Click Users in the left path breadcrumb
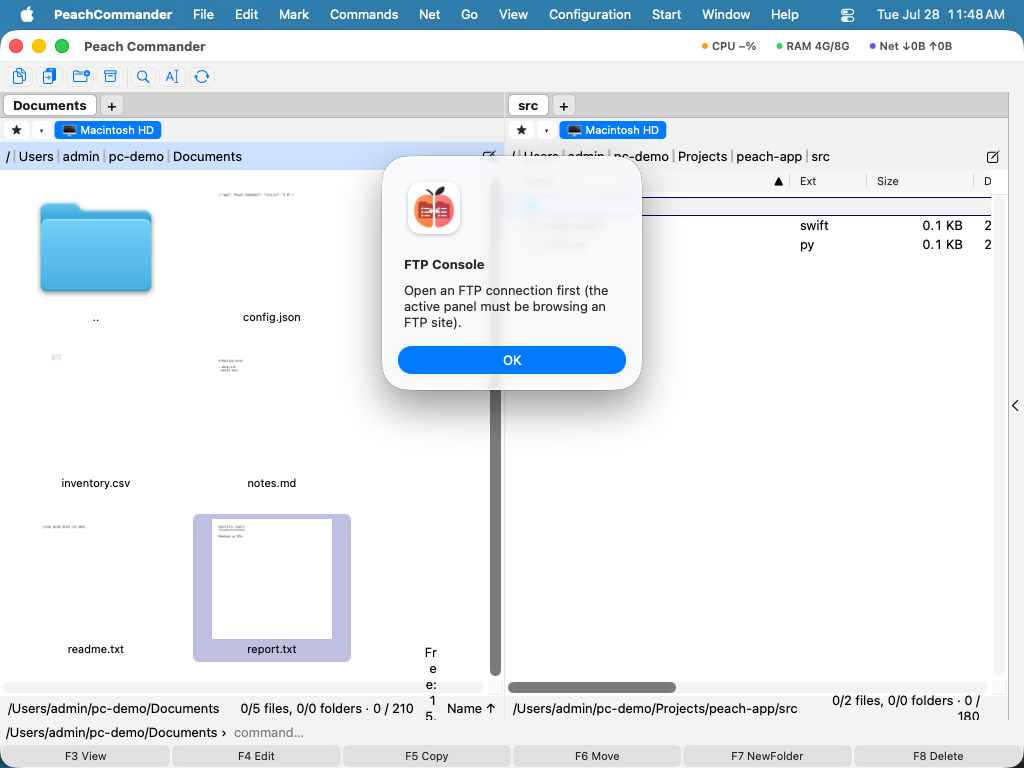The width and height of the screenshot is (1024, 768). coord(36,157)
